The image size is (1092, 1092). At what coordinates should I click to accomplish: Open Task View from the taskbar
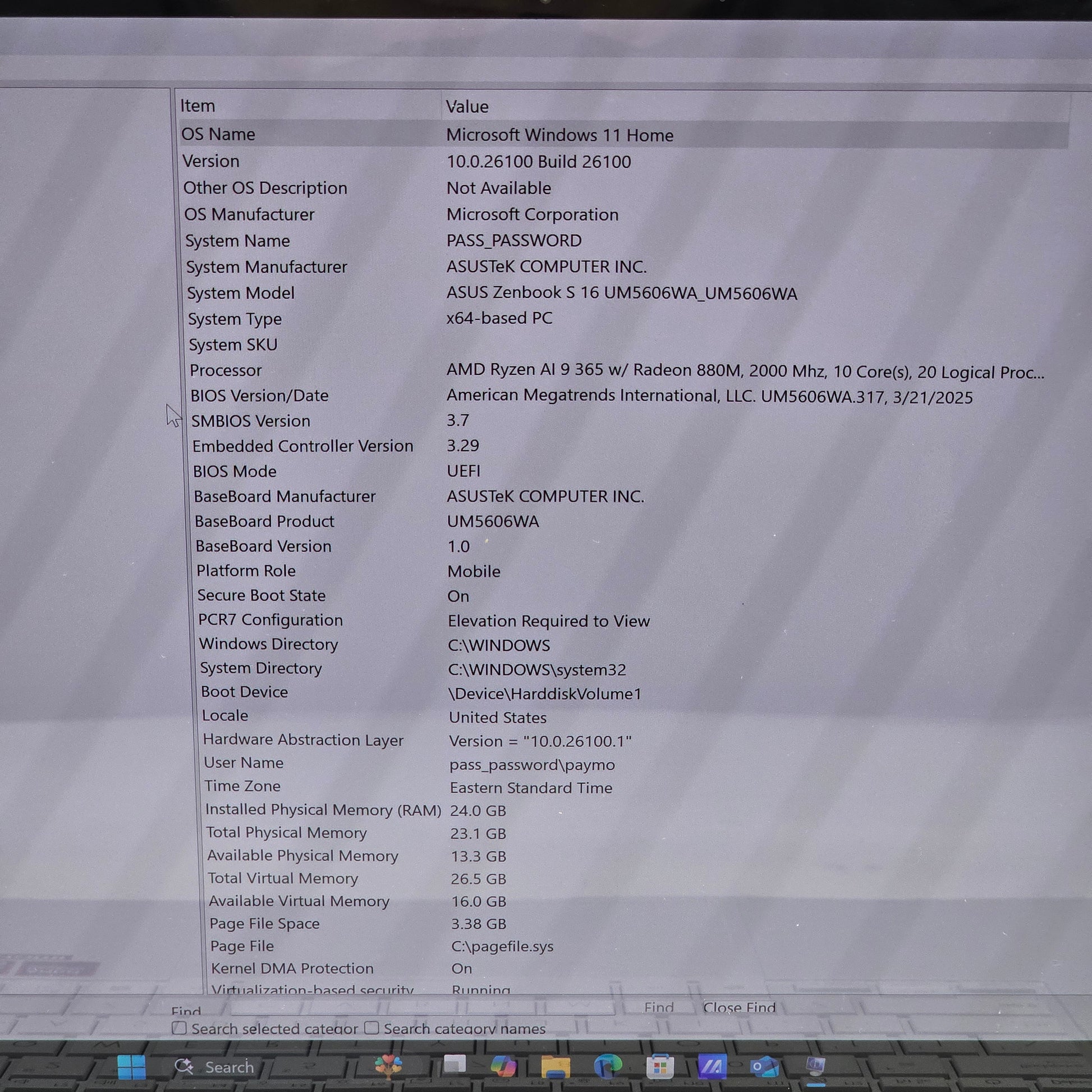pyautogui.click(x=455, y=1066)
